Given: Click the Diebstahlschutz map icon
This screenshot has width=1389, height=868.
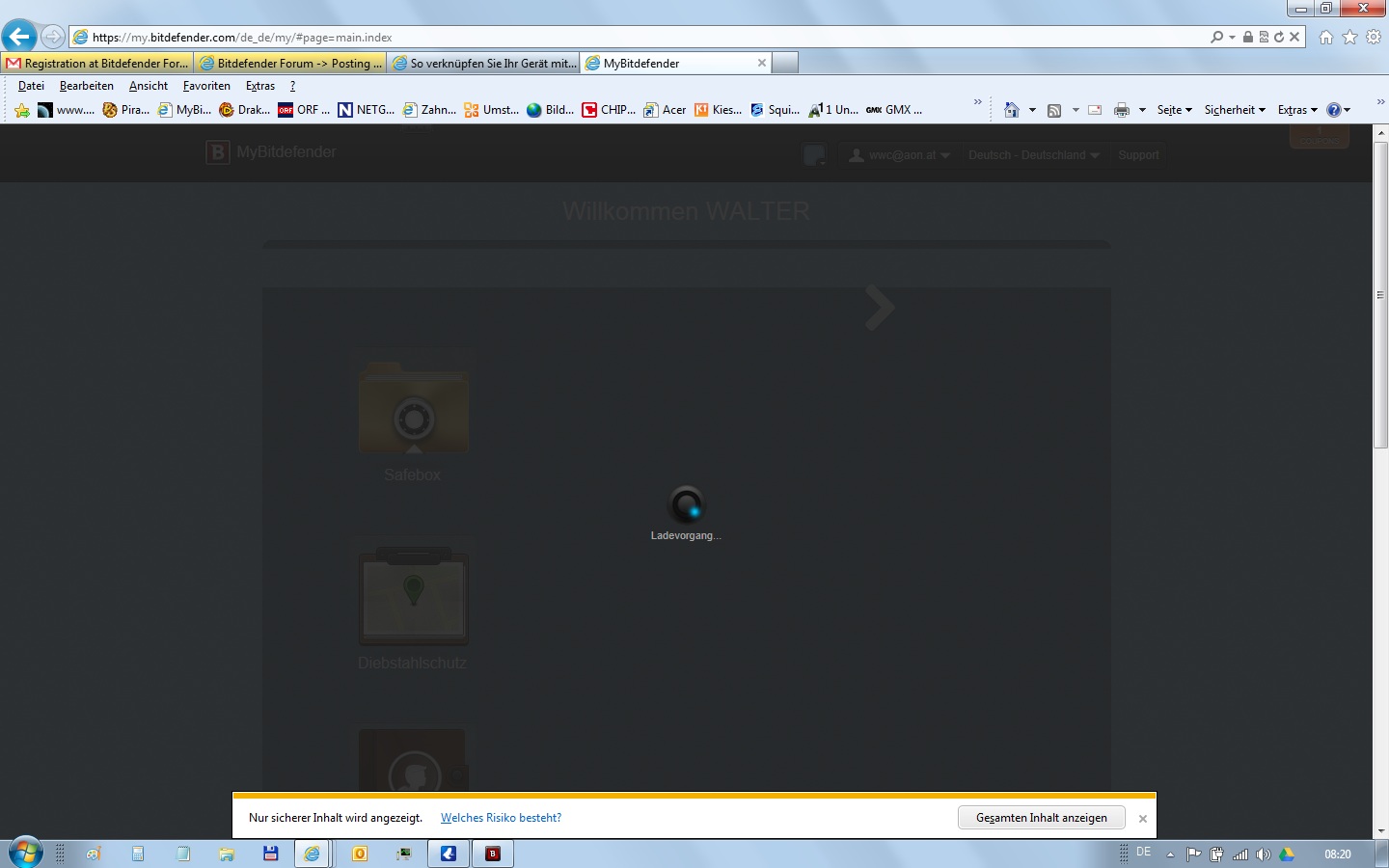Looking at the screenshot, I should [x=414, y=596].
